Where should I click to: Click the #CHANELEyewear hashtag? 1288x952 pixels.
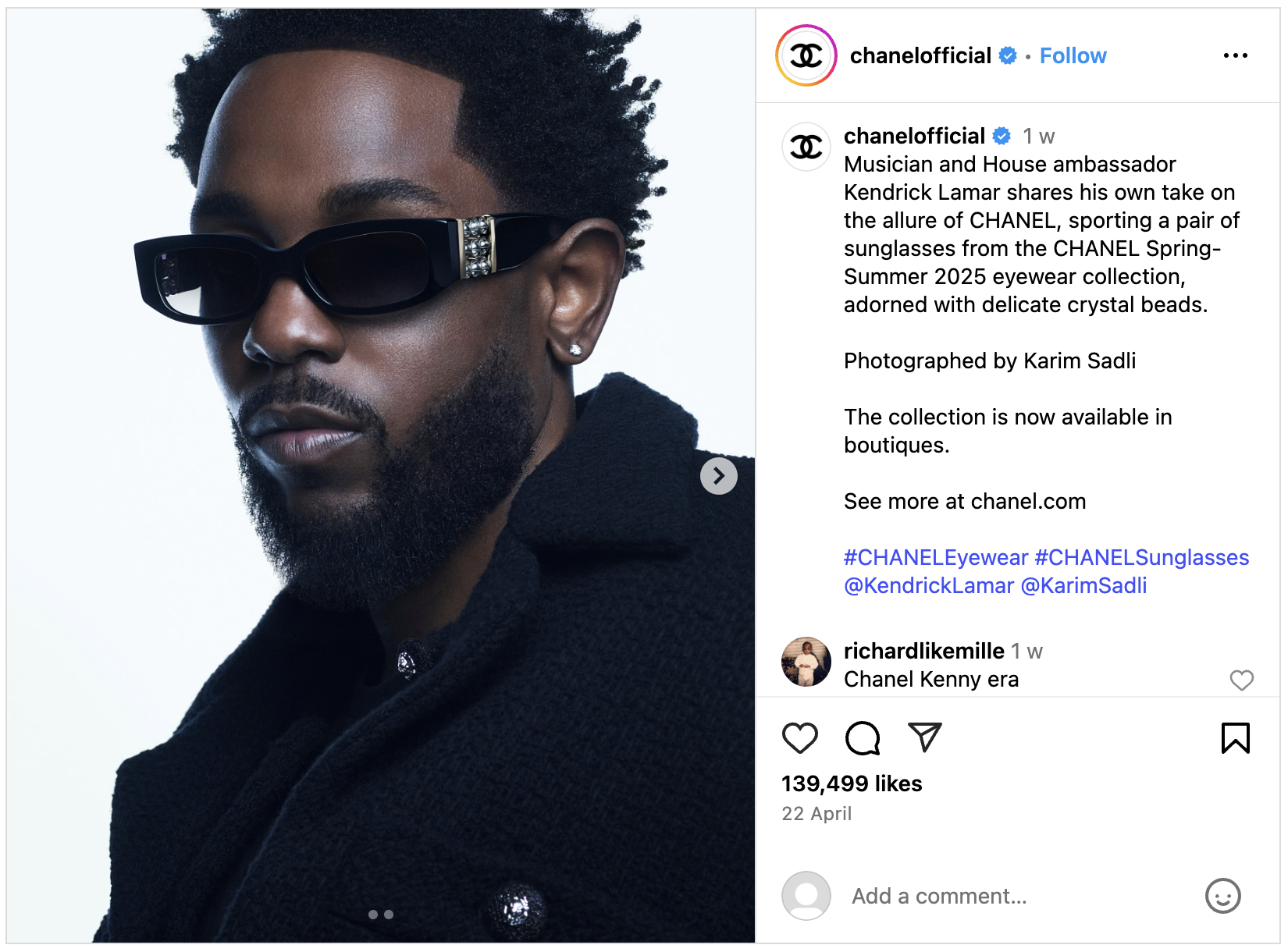935,557
